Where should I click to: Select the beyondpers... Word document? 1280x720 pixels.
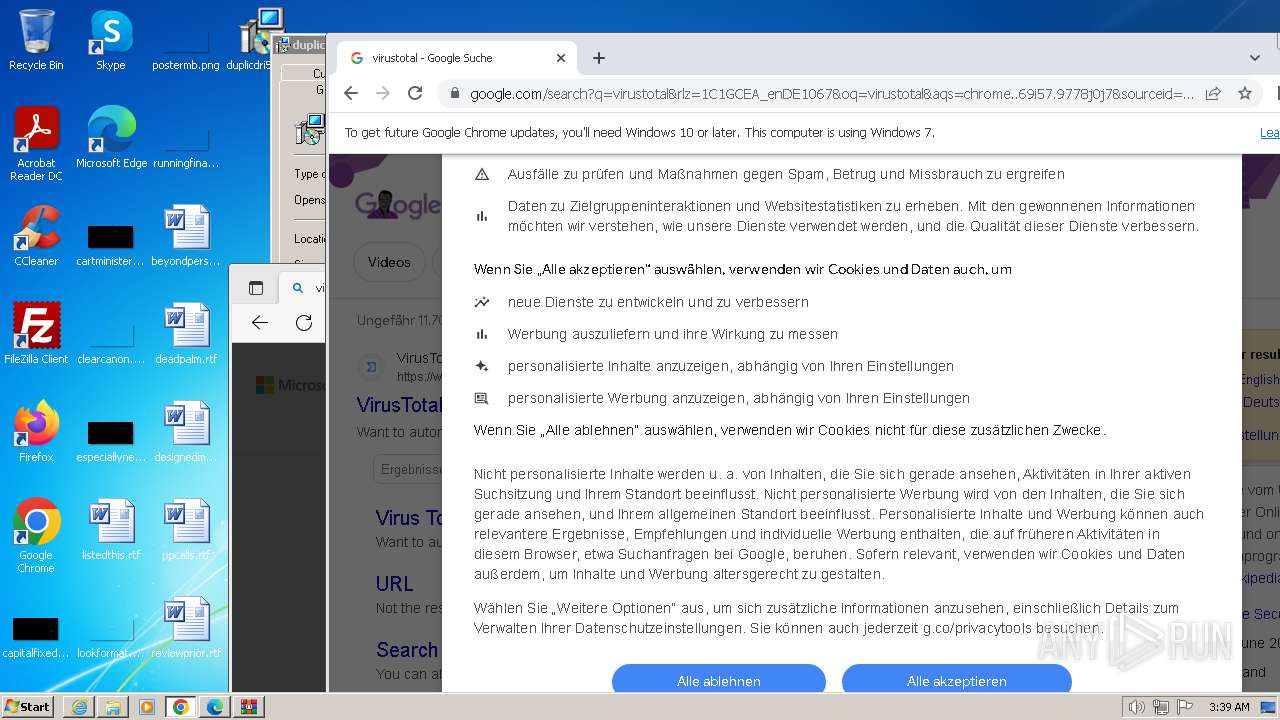click(x=186, y=236)
